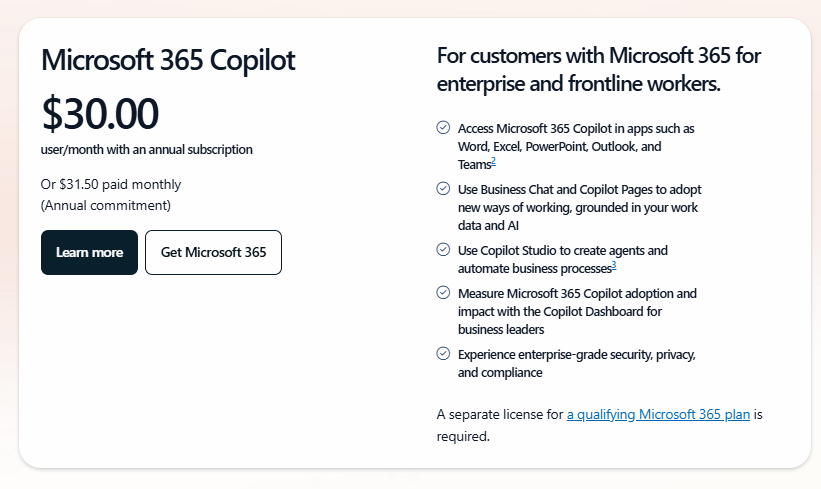Click the checkmark icon beside Experience enterprise-grade security
The image size is (821, 489).
coord(443,353)
